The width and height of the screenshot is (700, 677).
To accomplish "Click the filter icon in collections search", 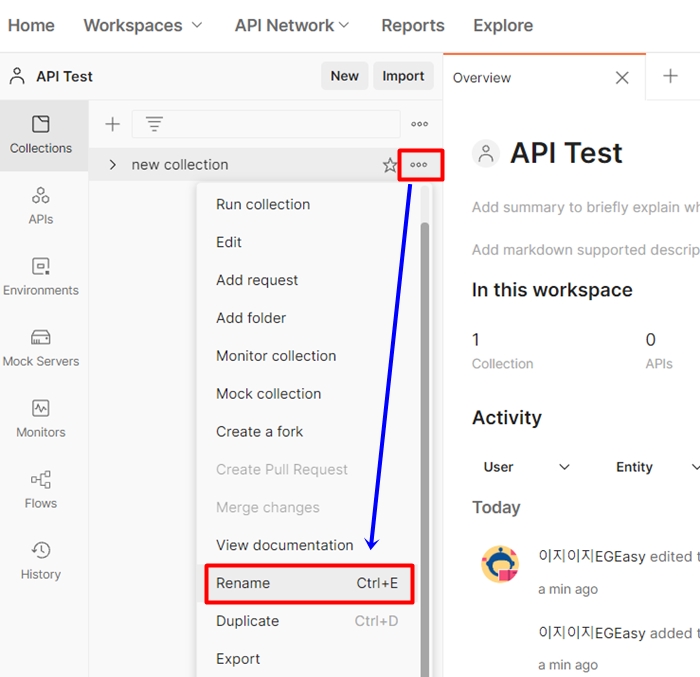I will tap(154, 124).
